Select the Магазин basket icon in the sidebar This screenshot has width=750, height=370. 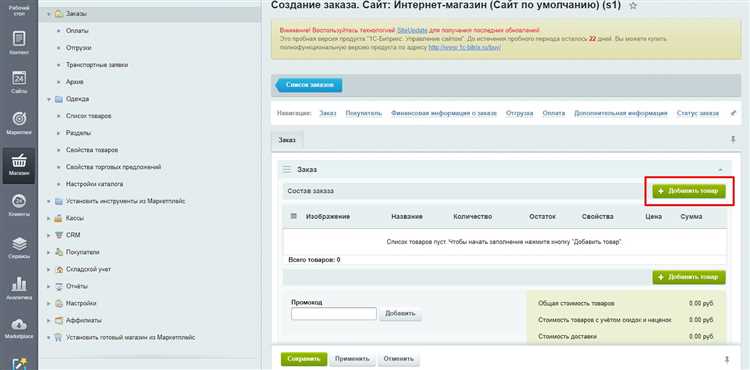[x=19, y=161]
